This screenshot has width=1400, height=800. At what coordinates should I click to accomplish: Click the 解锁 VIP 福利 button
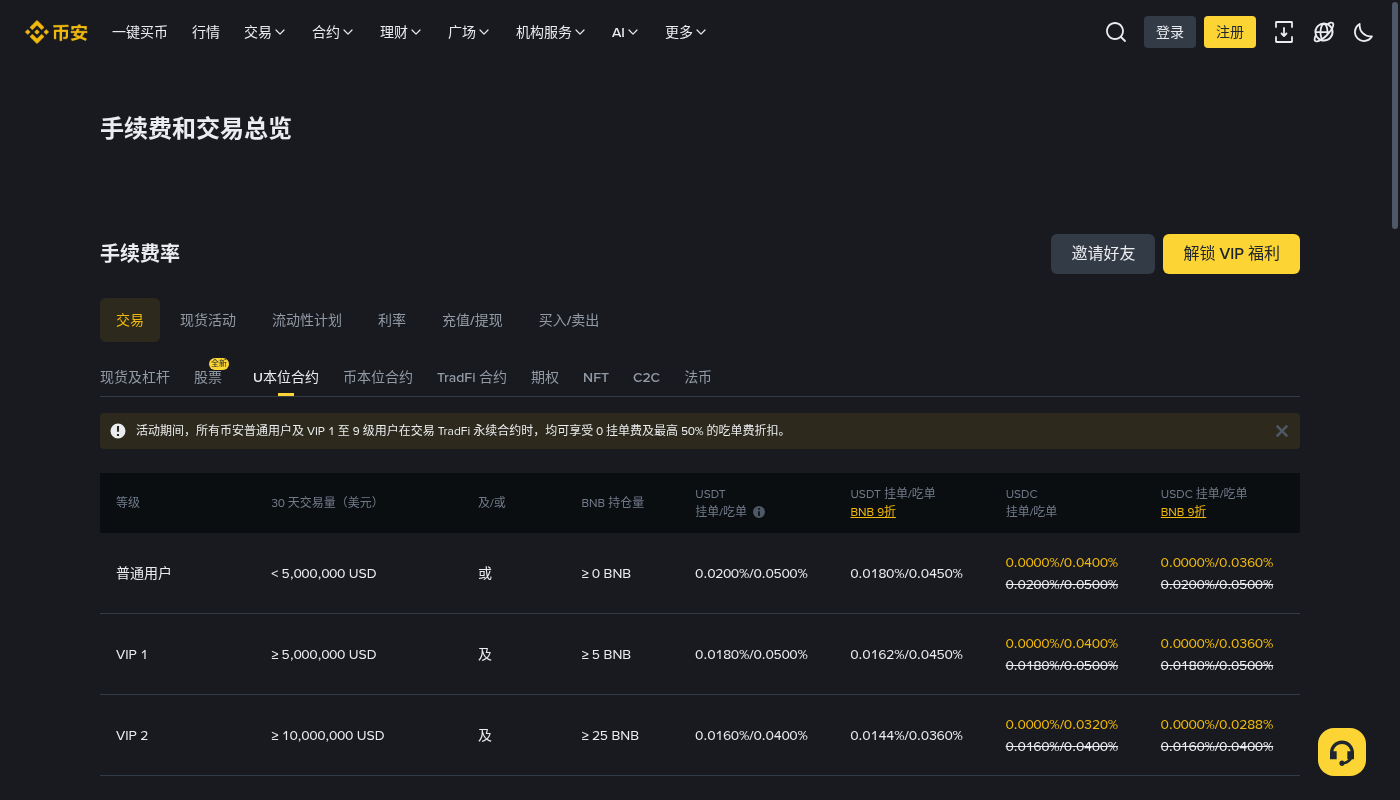pyautogui.click(x=1231, y=254)
